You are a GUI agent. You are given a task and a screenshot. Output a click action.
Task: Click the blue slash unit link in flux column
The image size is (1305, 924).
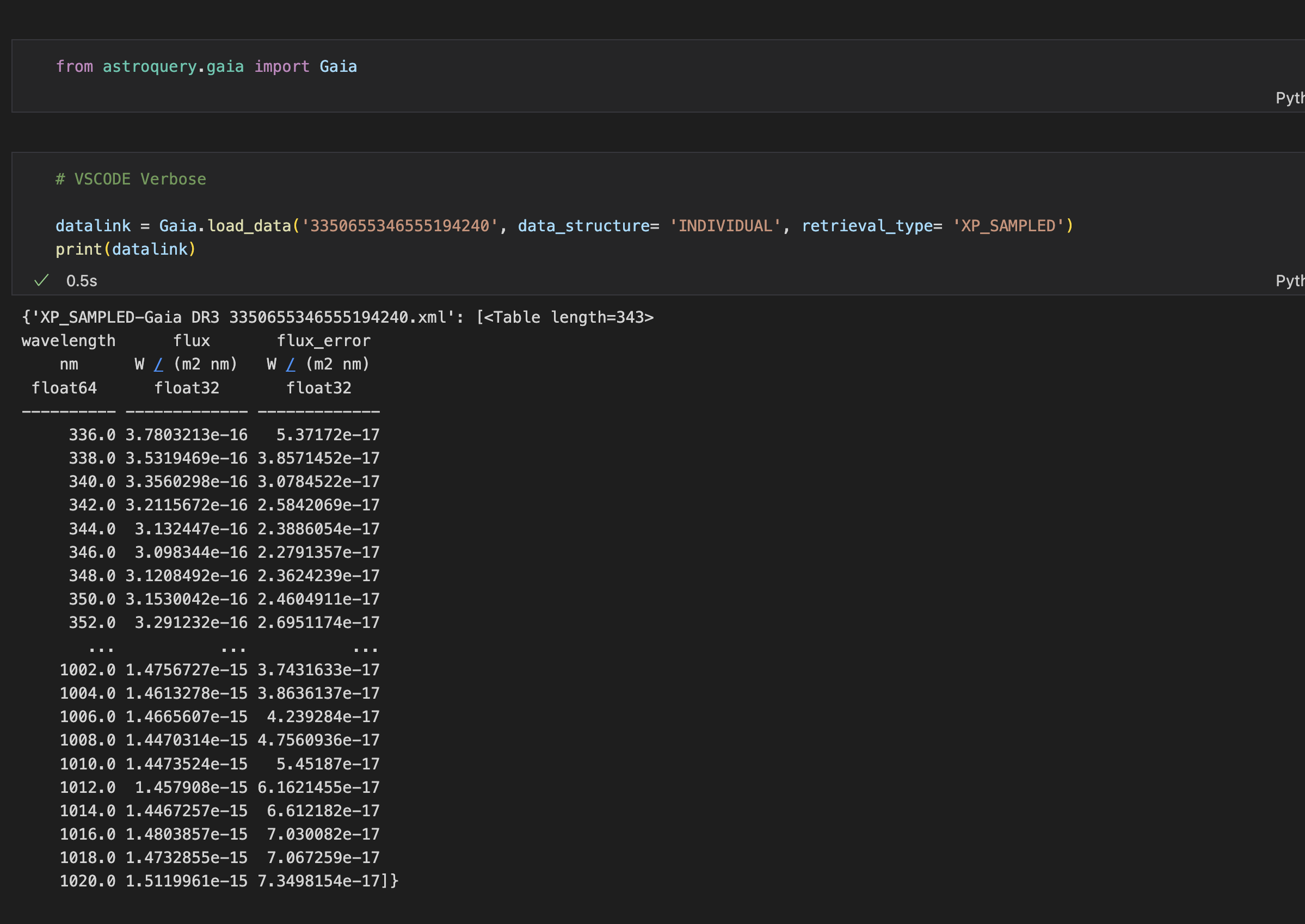pos(159,364)
